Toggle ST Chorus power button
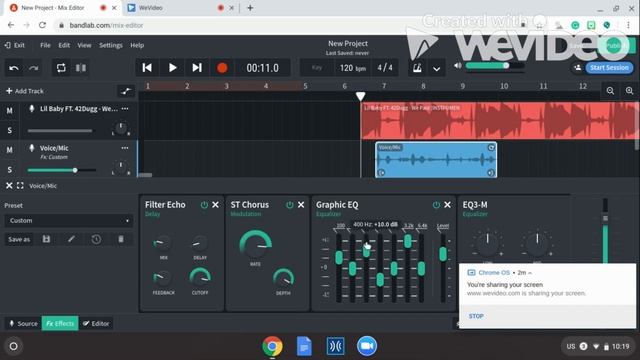Screen dimensions: 640x360 (x=289, y=205)
